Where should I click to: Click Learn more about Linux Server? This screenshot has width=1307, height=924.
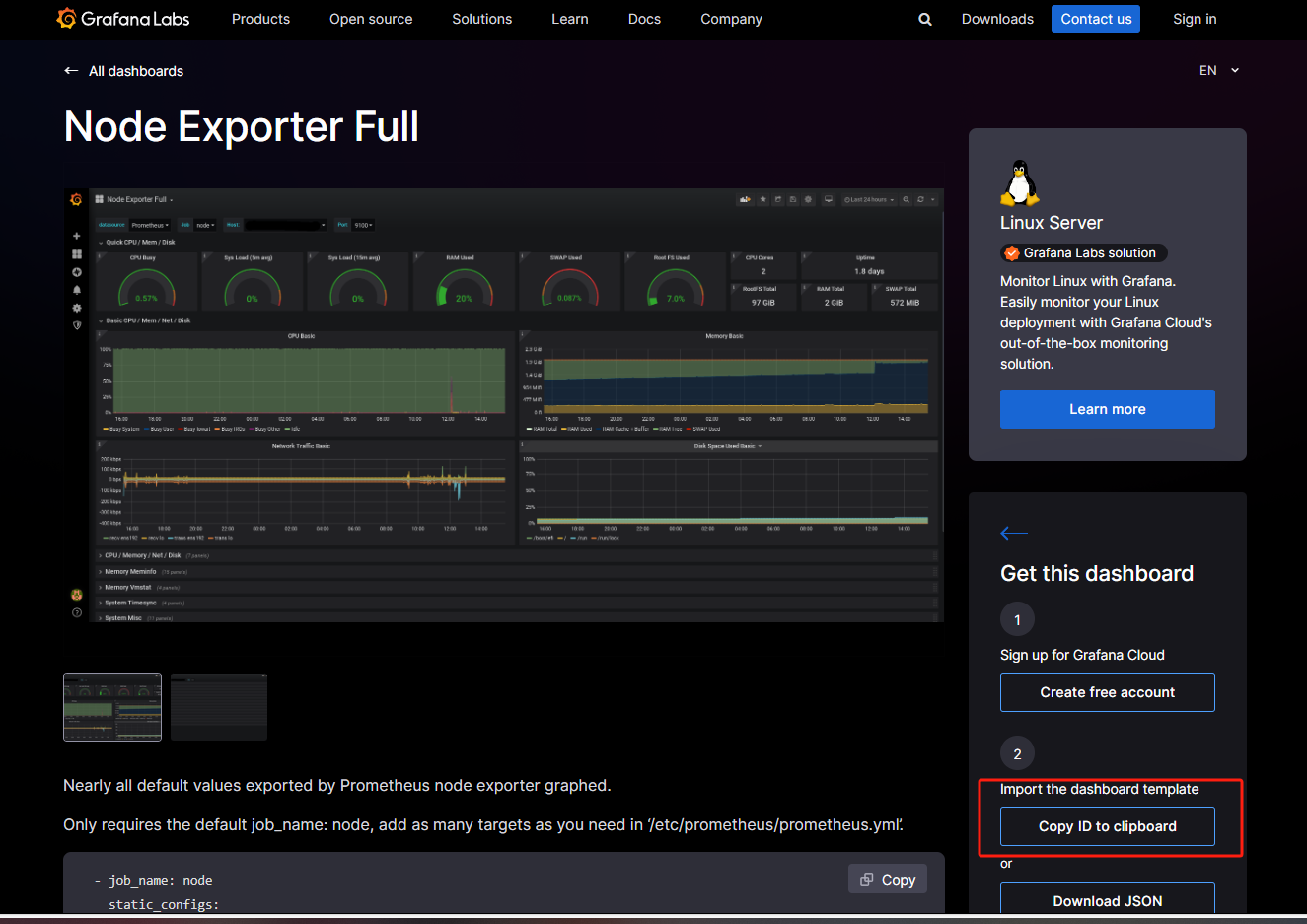[1108, 409]
